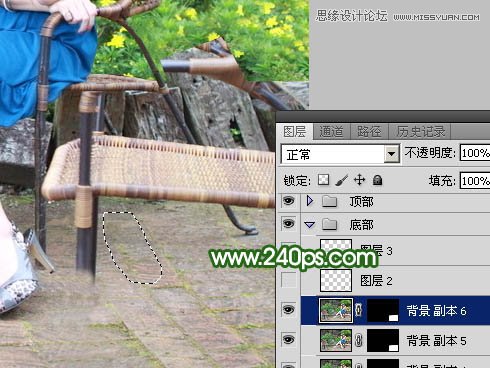Toggle lock transparent pixels icon
The width and height of the screenshot is (490, 368).
point(324,180)
